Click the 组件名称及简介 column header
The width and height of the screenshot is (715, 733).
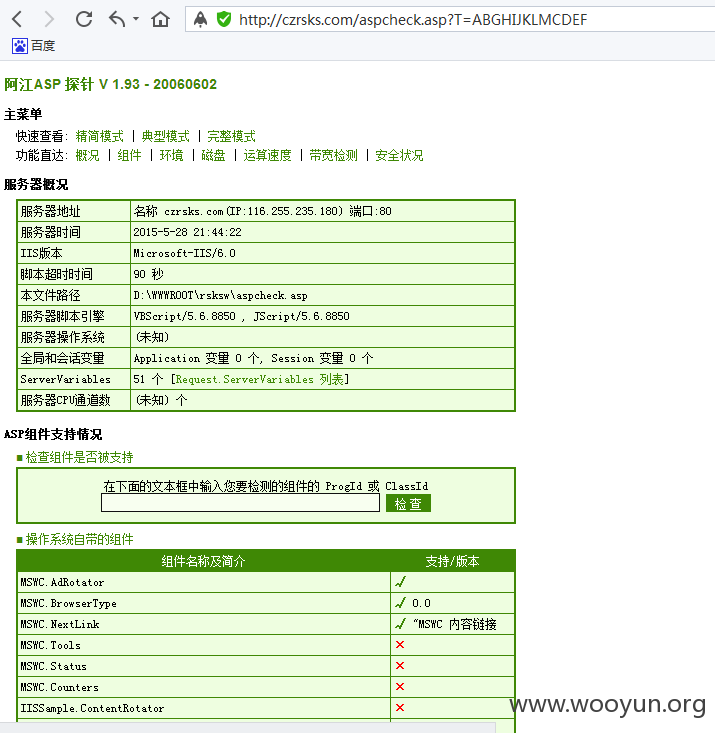(x=203, y=561)
